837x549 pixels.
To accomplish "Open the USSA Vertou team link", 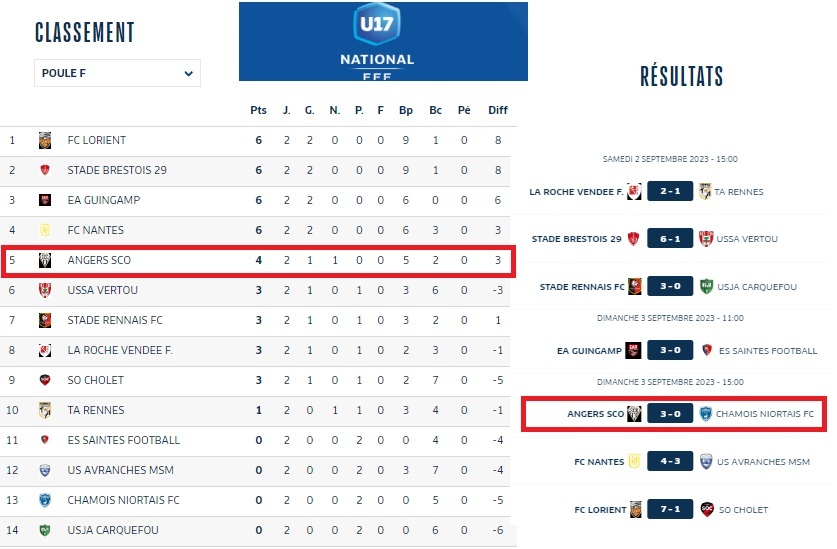I will 102,290.
